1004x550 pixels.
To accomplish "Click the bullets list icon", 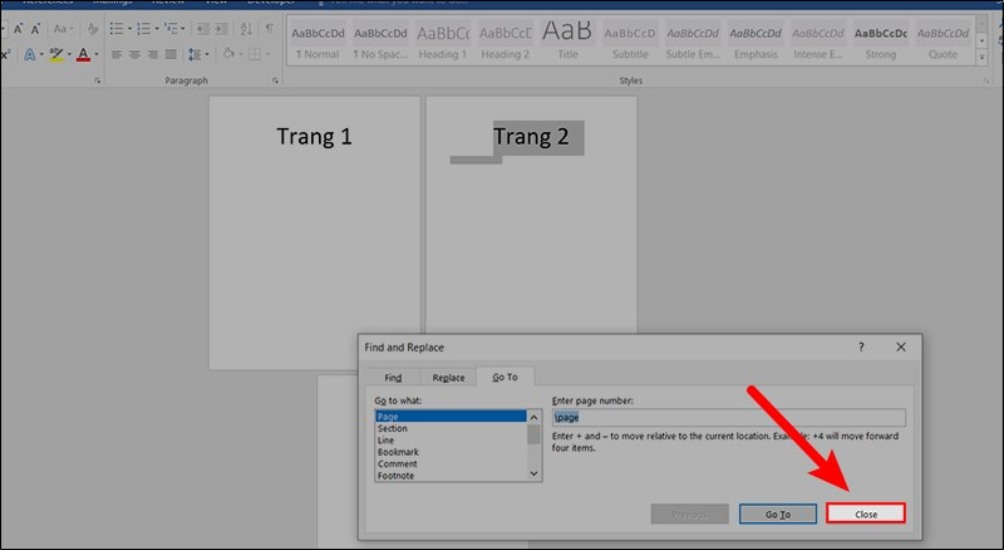I will [x=116, y=29].
